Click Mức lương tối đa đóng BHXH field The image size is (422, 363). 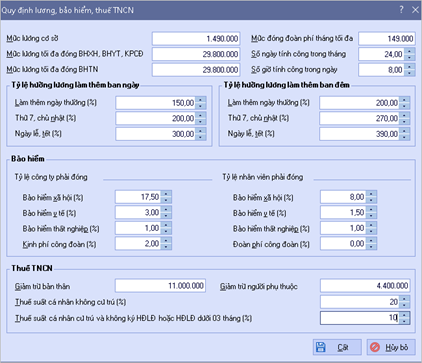pos(196,54)
